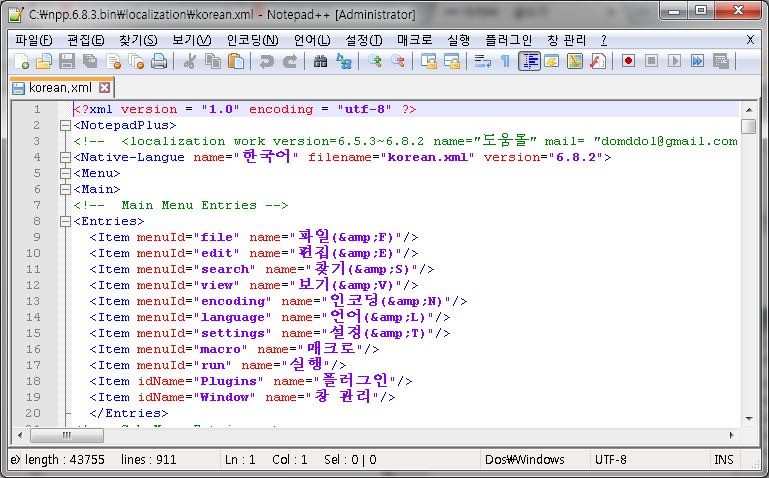769x478 pixels.
Task: Click the save recorded macro icon
Action: (x=720, y=61)
